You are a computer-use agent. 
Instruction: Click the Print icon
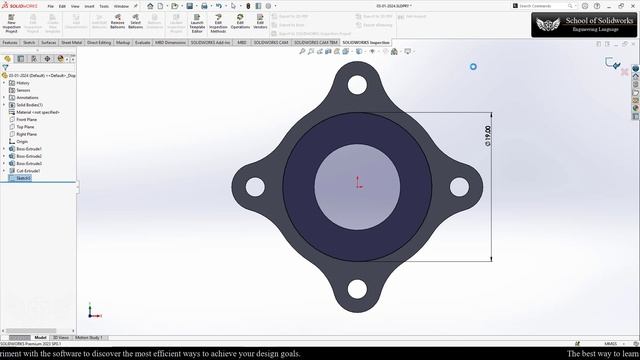coord(204,6)
